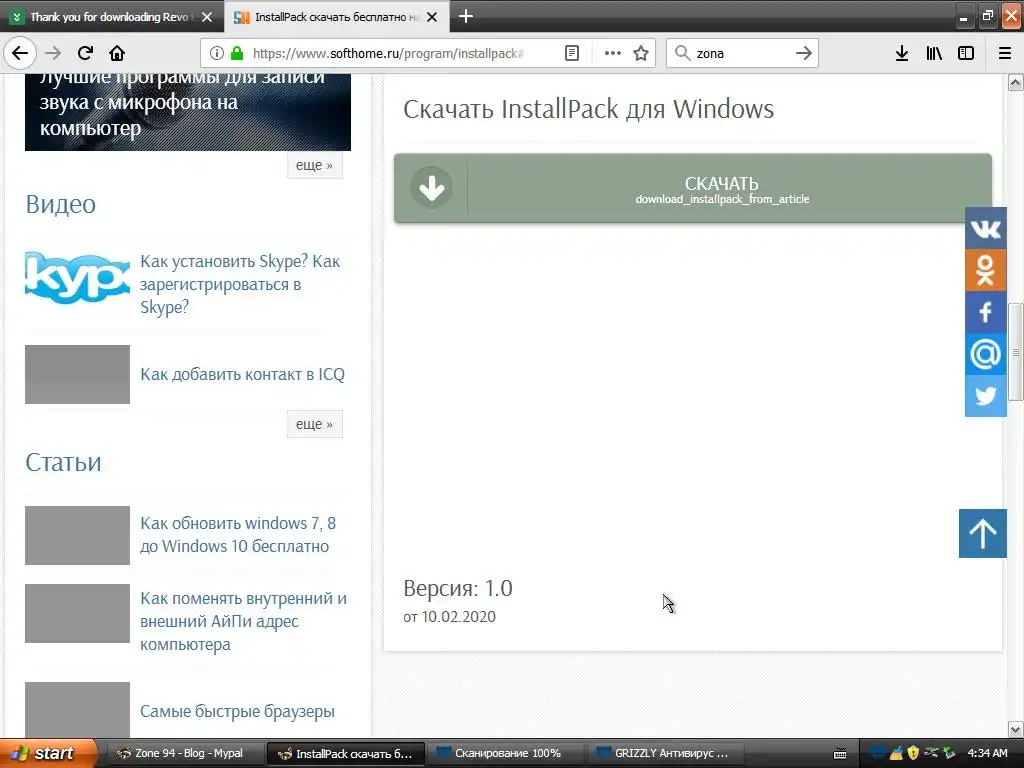
Task: Show the sidebar panel
Action: pos(966,53)
